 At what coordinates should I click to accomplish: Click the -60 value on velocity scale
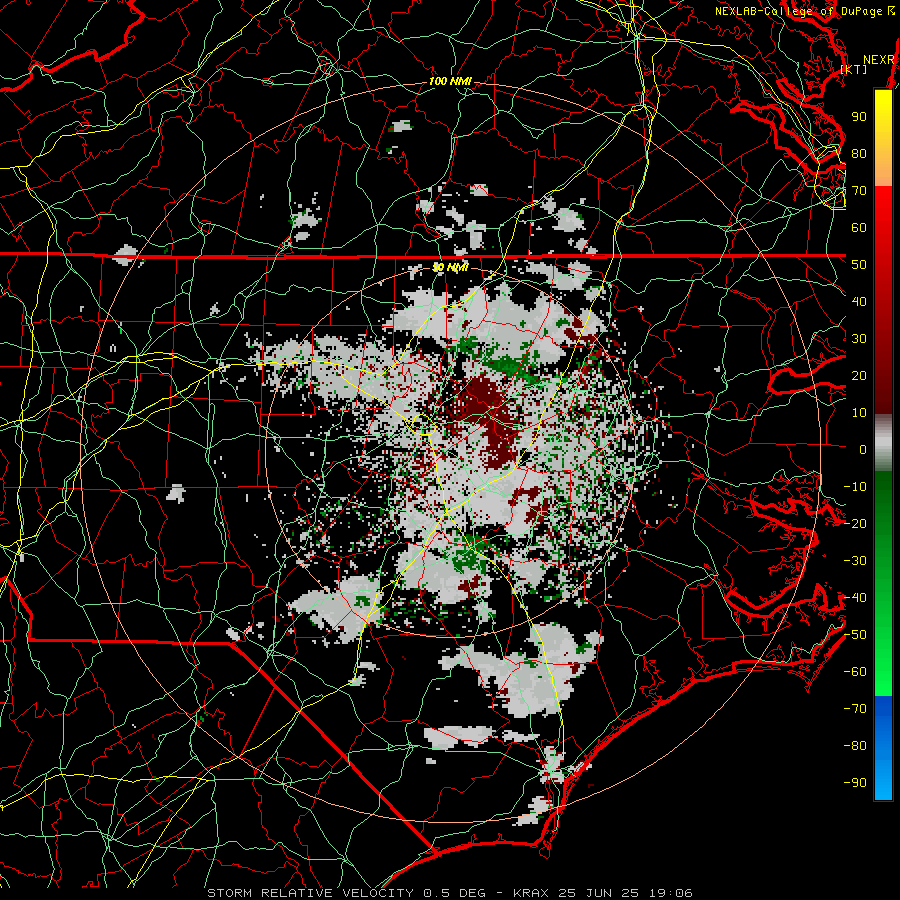pyautogui.click(x=855, y=672)
